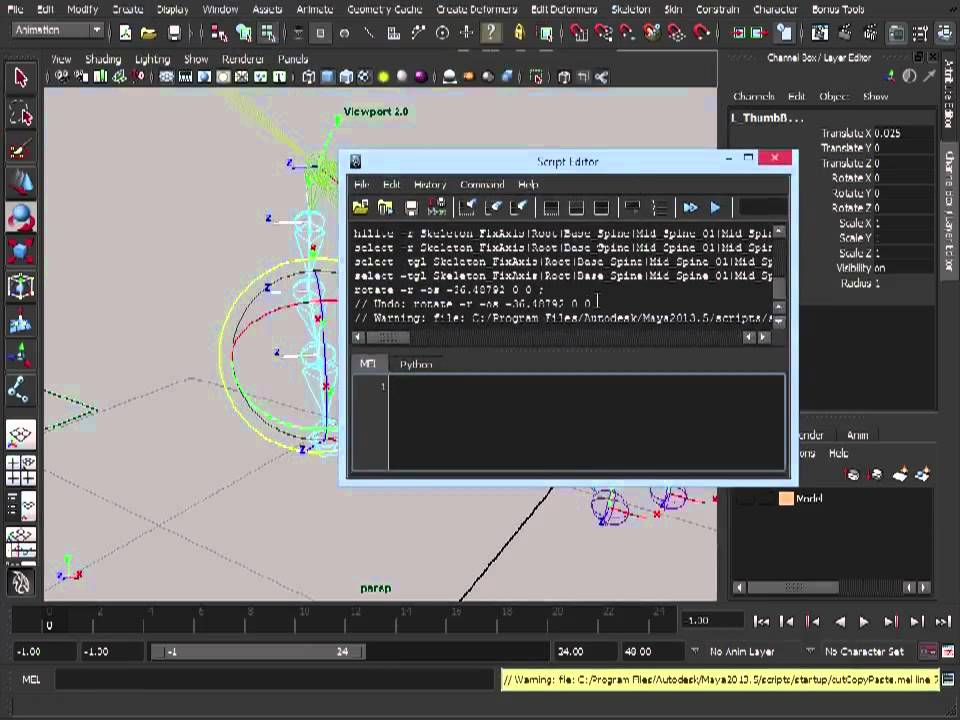Switch to four-view panel layout

coord(21,470)
